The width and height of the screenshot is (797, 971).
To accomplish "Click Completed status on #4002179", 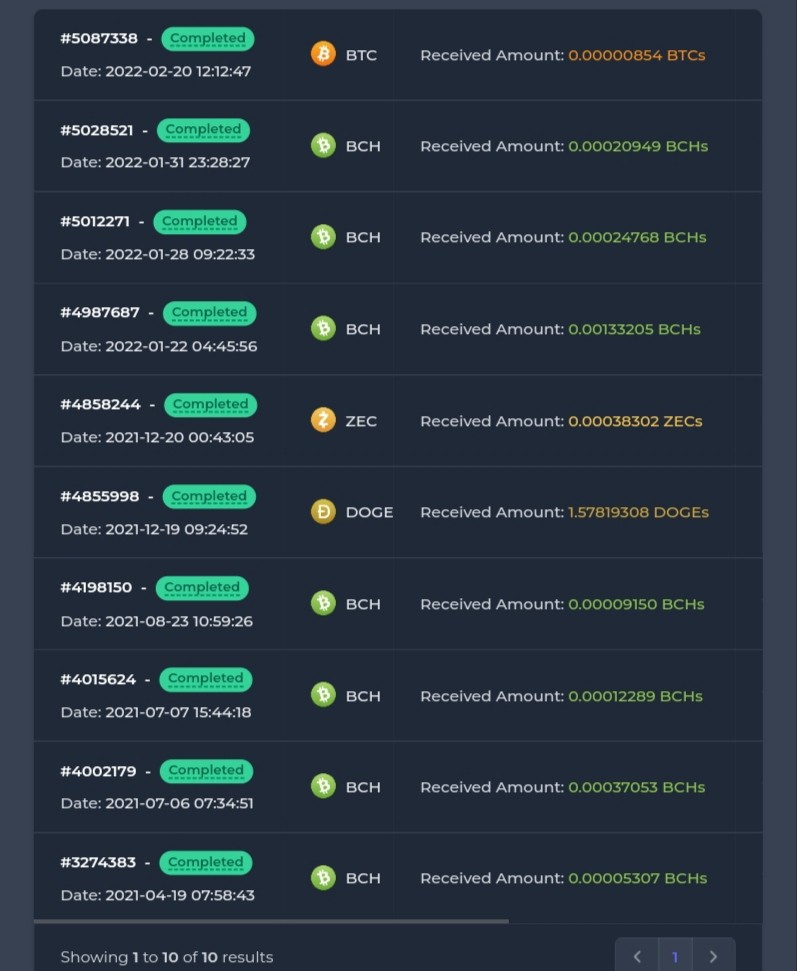I will point(206,770).
